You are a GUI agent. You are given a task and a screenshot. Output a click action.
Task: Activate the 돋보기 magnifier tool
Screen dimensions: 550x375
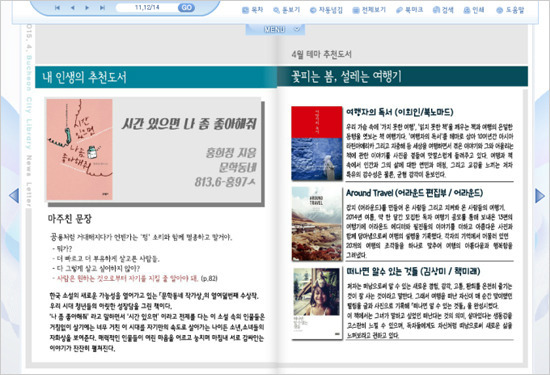coord(287,10)
